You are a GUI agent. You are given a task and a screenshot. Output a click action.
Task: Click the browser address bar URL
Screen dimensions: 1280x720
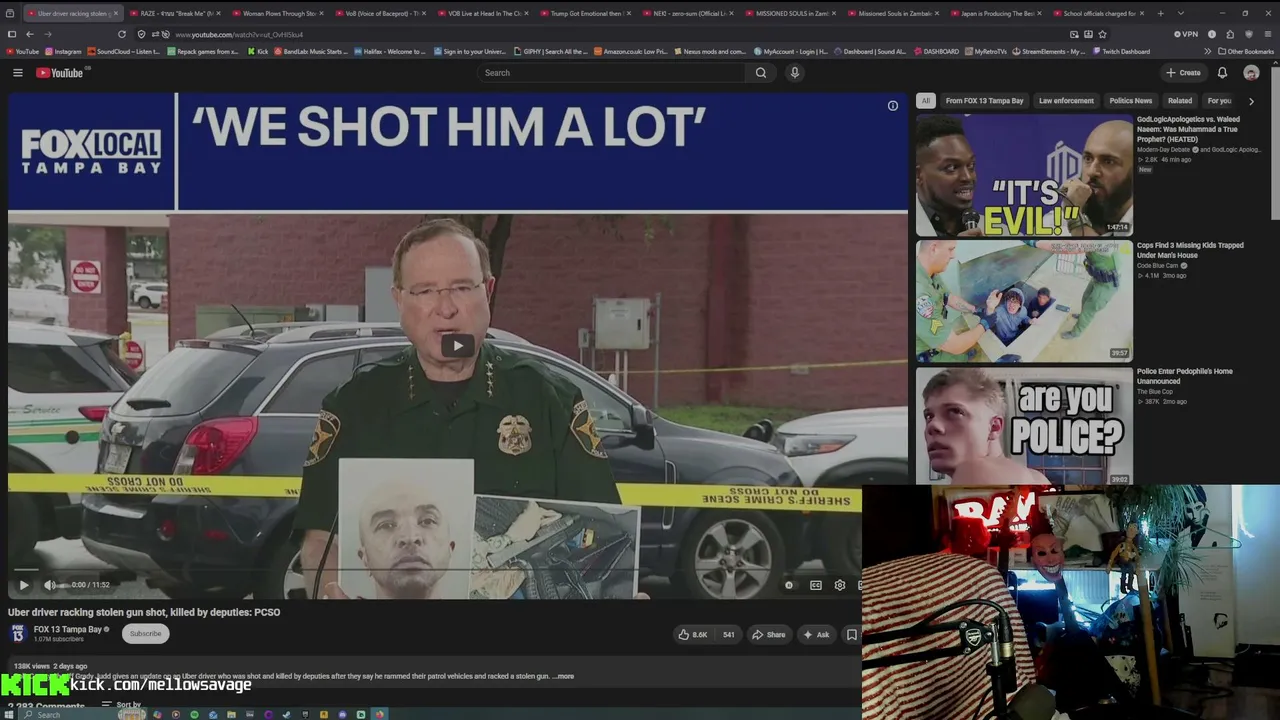239,34
